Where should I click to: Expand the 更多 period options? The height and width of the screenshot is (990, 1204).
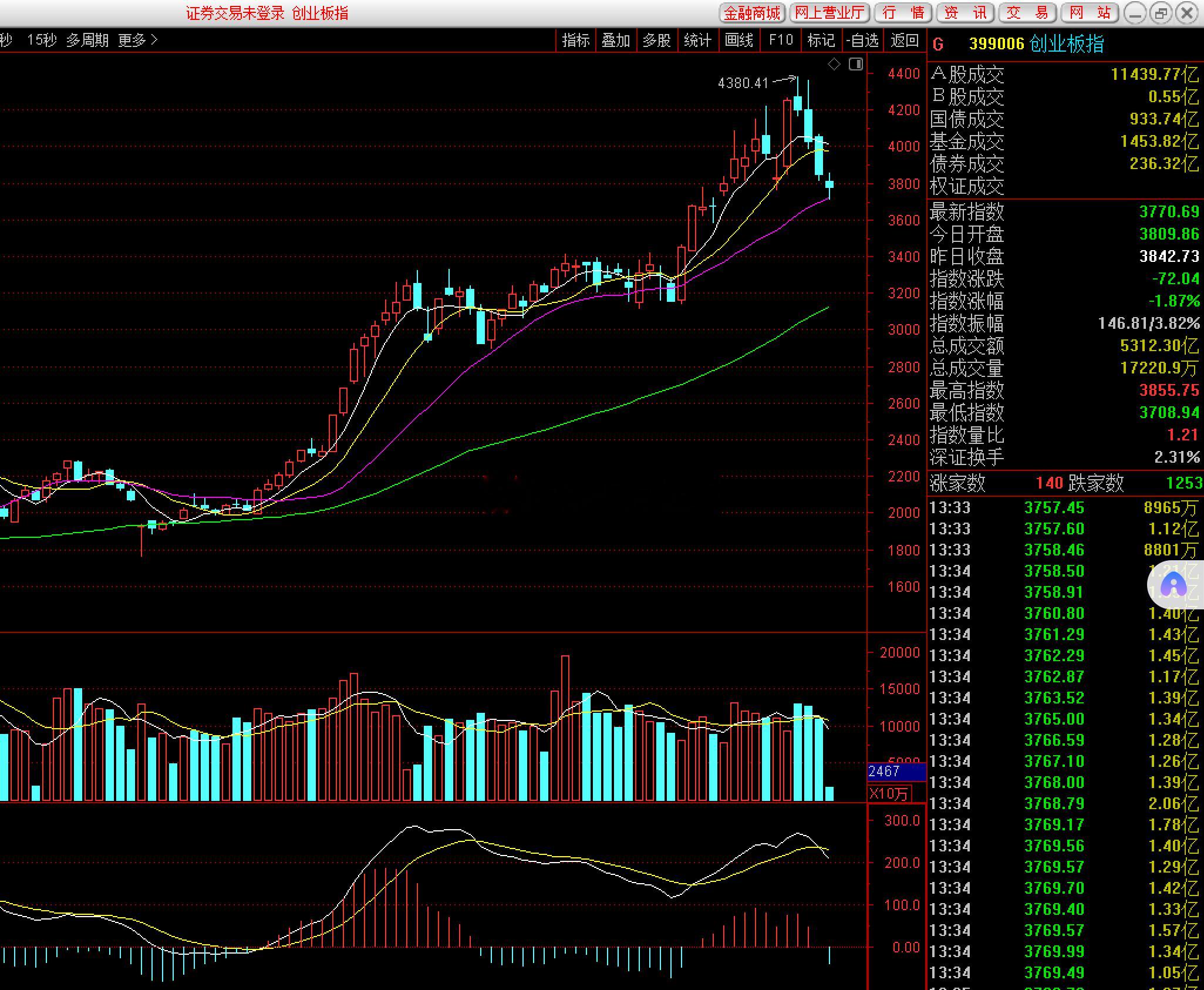click(x=137, y=41)
